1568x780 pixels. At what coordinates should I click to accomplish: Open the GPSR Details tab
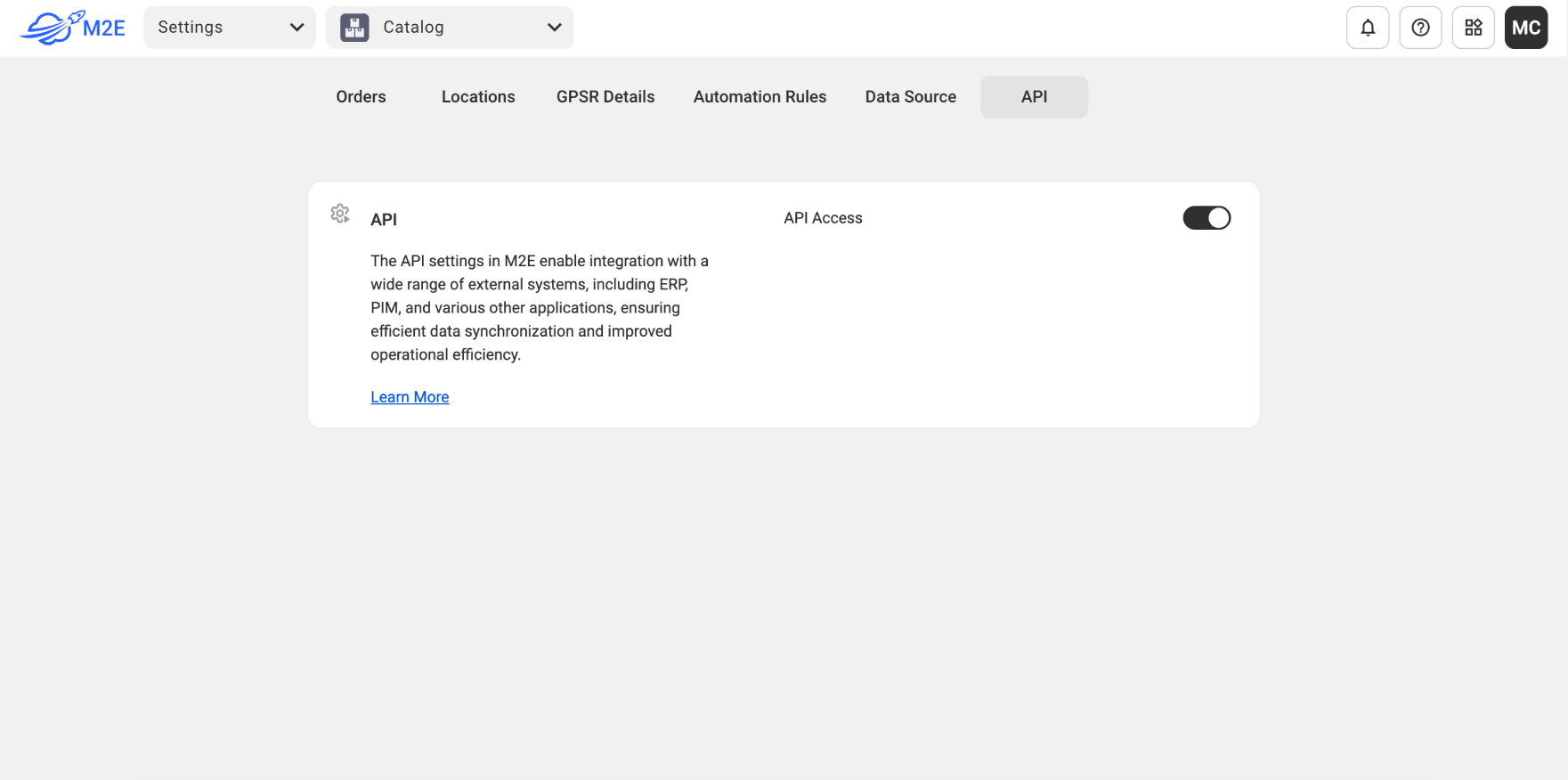605,97
